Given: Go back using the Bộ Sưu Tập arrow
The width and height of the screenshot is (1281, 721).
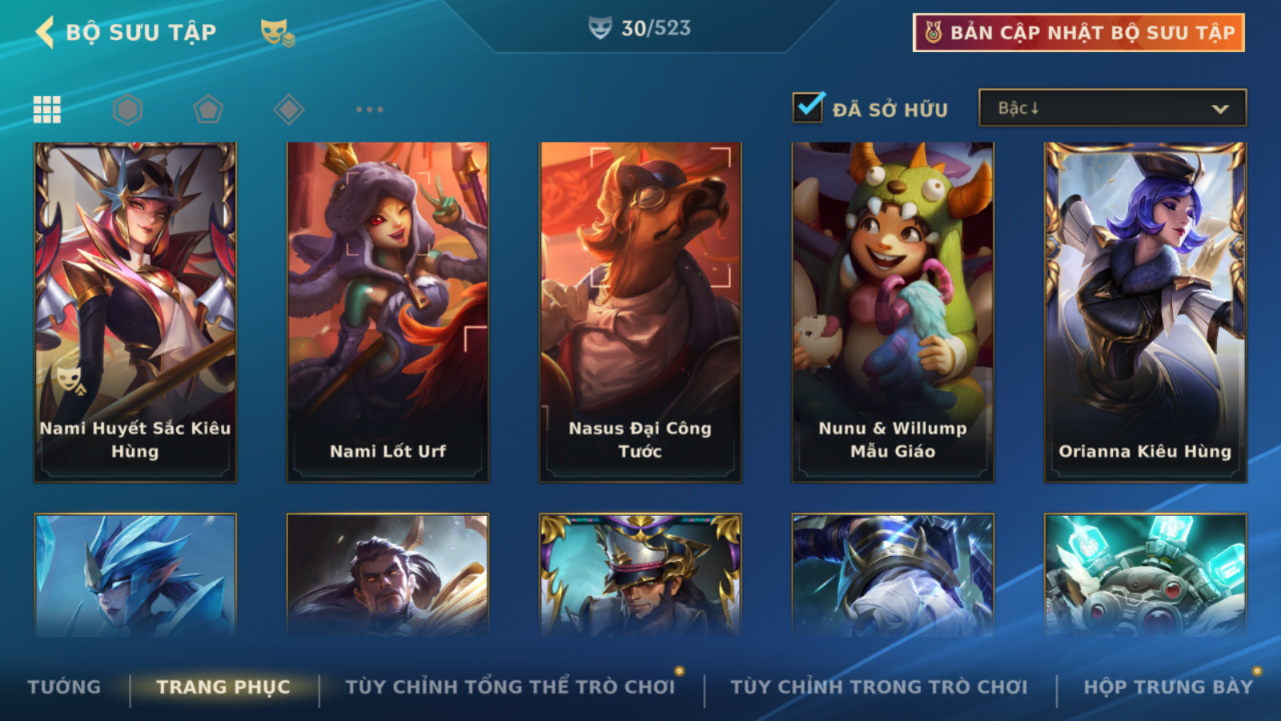Looking at the screenshot, I should click(x=44, y=32).
